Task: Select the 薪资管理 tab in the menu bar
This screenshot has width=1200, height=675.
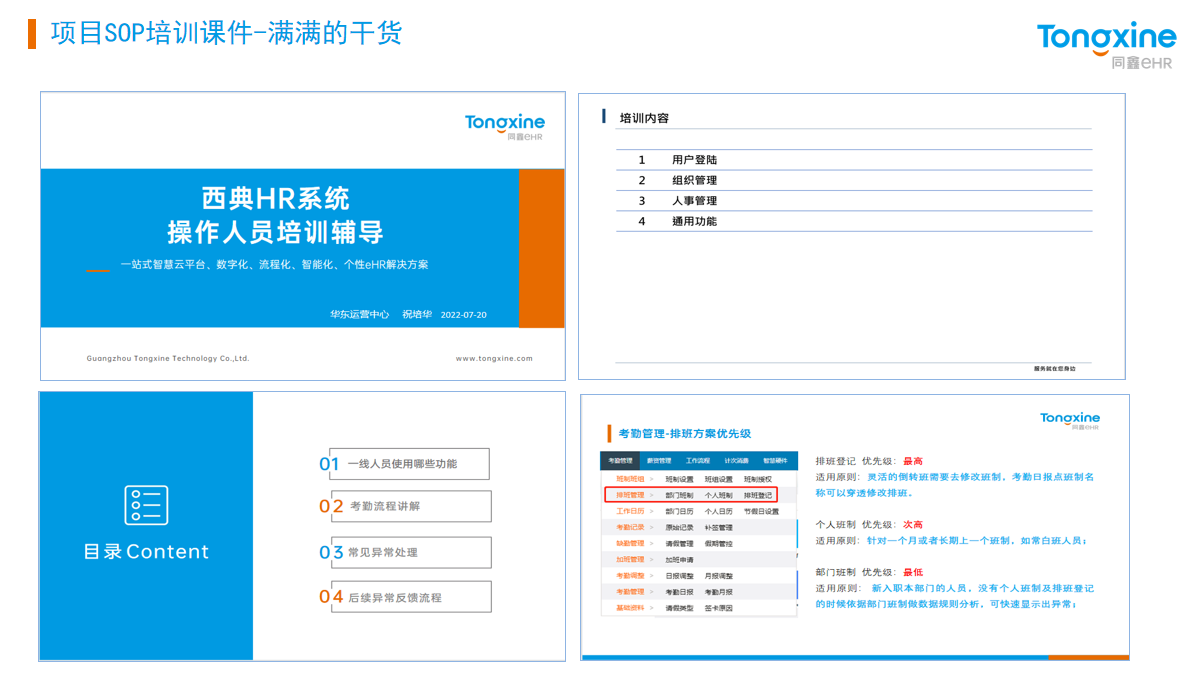Action: (x=659, y=461)
